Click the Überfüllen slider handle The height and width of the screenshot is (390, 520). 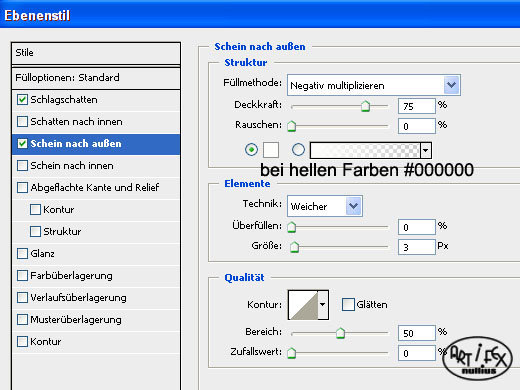pos(292,227)
